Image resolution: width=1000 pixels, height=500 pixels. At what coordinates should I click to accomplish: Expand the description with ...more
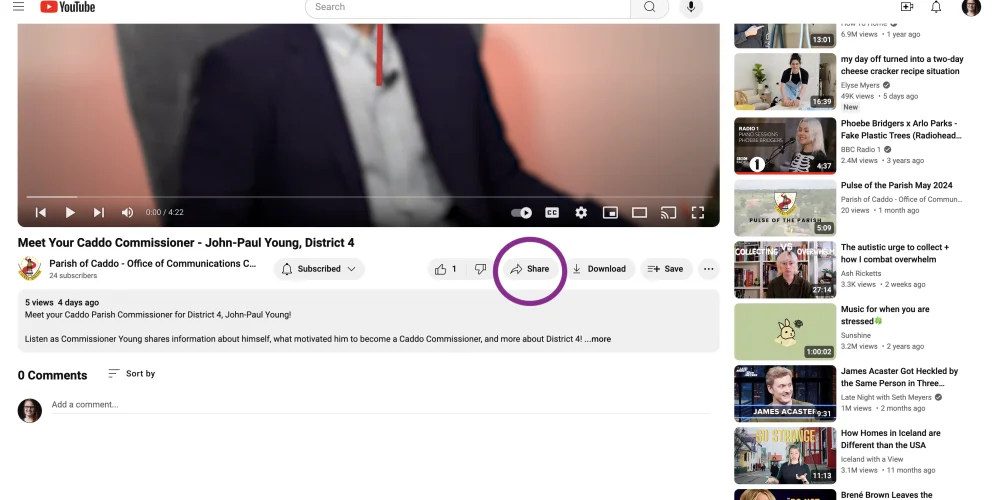[598, 339]
